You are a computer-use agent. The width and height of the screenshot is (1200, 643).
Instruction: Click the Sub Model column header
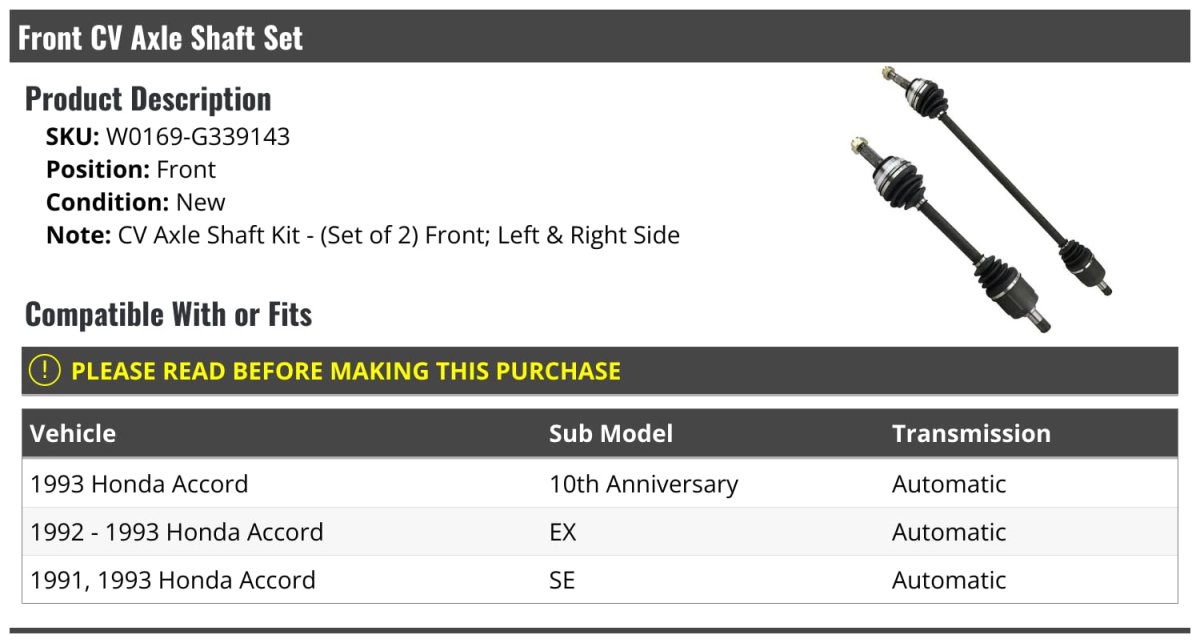(x=611, y=433)
